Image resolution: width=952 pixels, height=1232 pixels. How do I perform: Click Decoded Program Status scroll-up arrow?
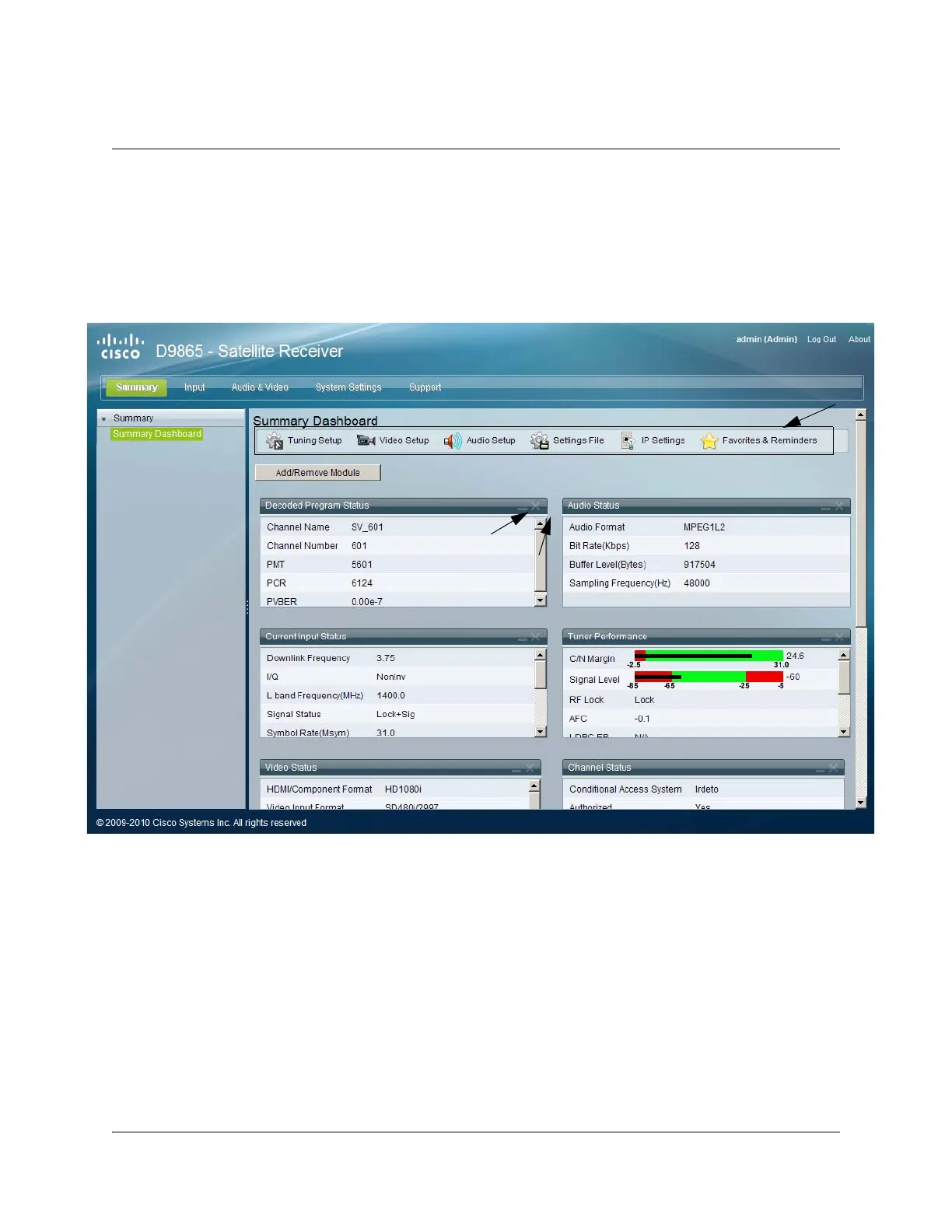tap(541, 524)
